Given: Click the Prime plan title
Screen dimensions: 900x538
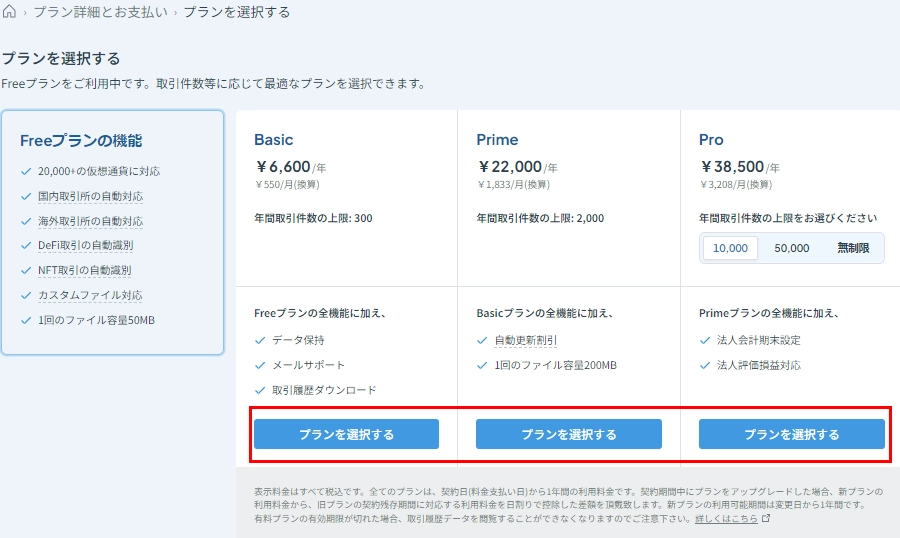Looking at the screenshot, I should coord(497,140).
